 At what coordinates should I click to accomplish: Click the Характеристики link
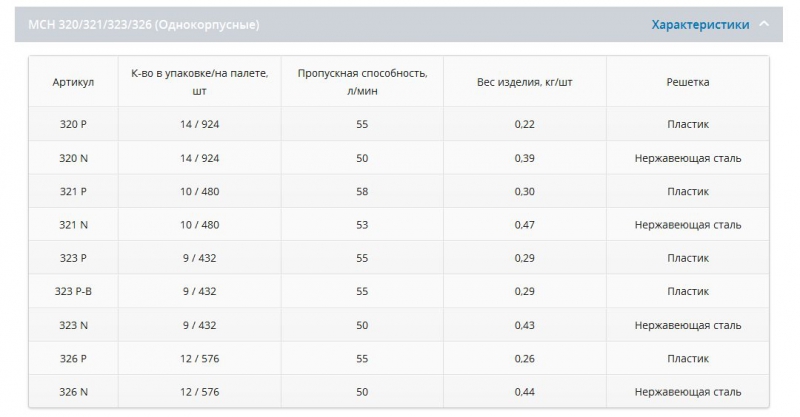tap(700, 25)
